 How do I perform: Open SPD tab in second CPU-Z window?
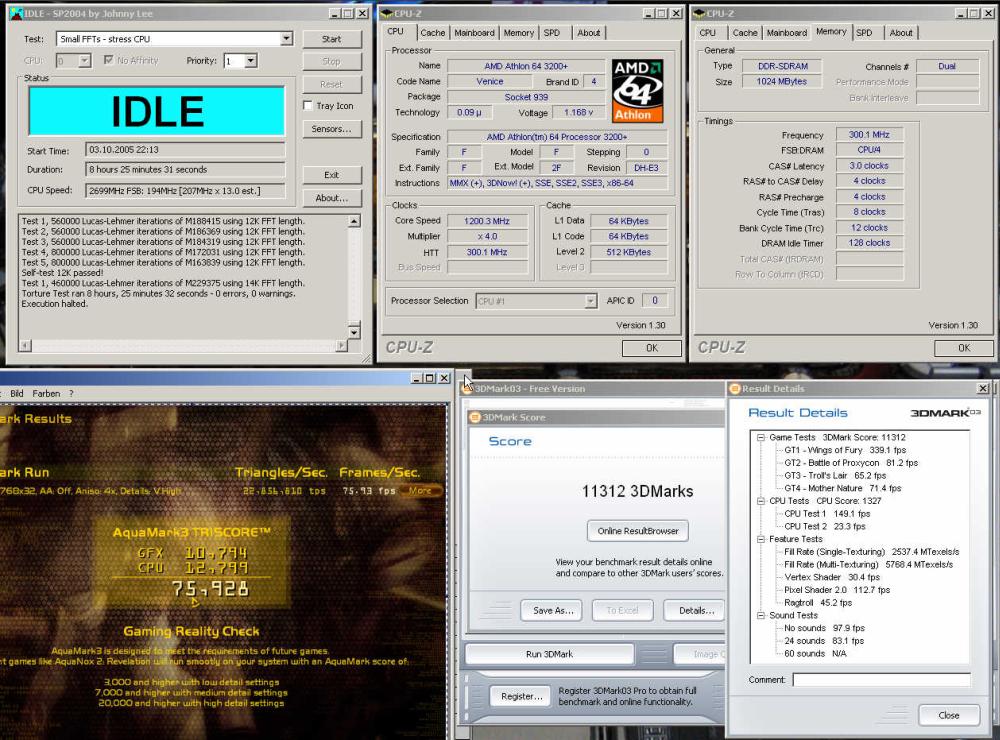tap(864, 33)
